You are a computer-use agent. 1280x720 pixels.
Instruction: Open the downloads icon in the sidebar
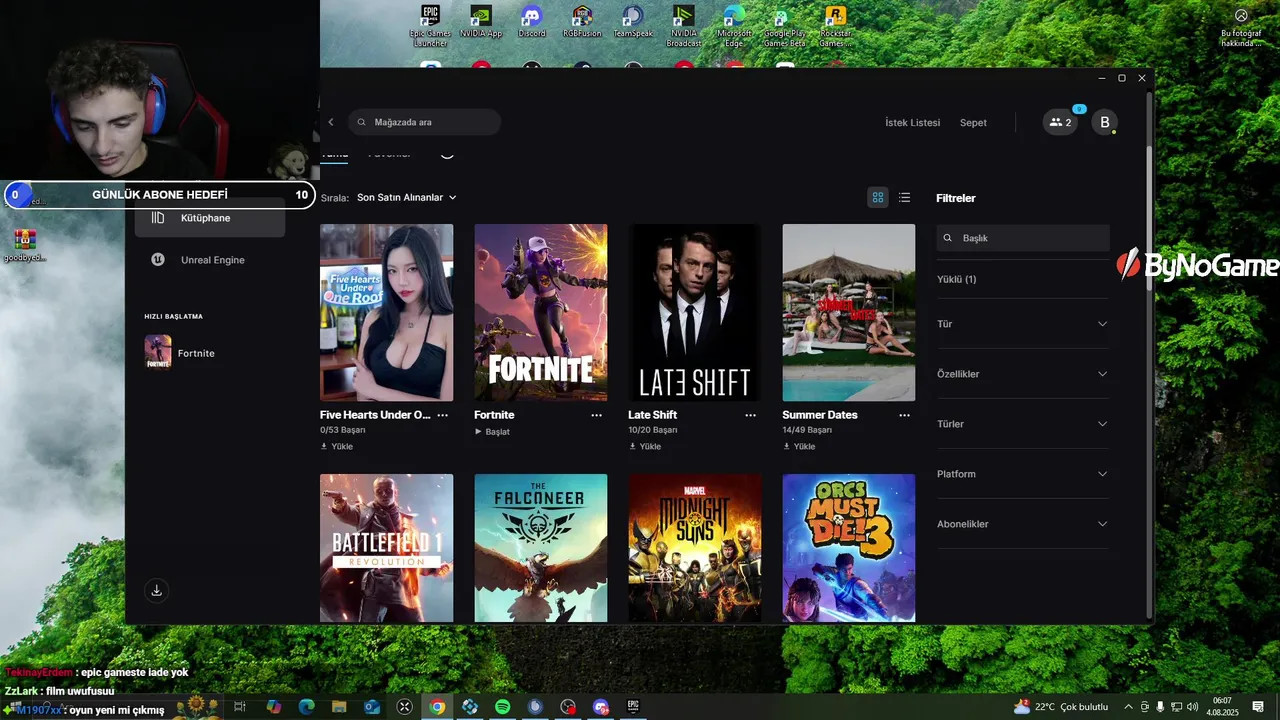click(156, 590)
